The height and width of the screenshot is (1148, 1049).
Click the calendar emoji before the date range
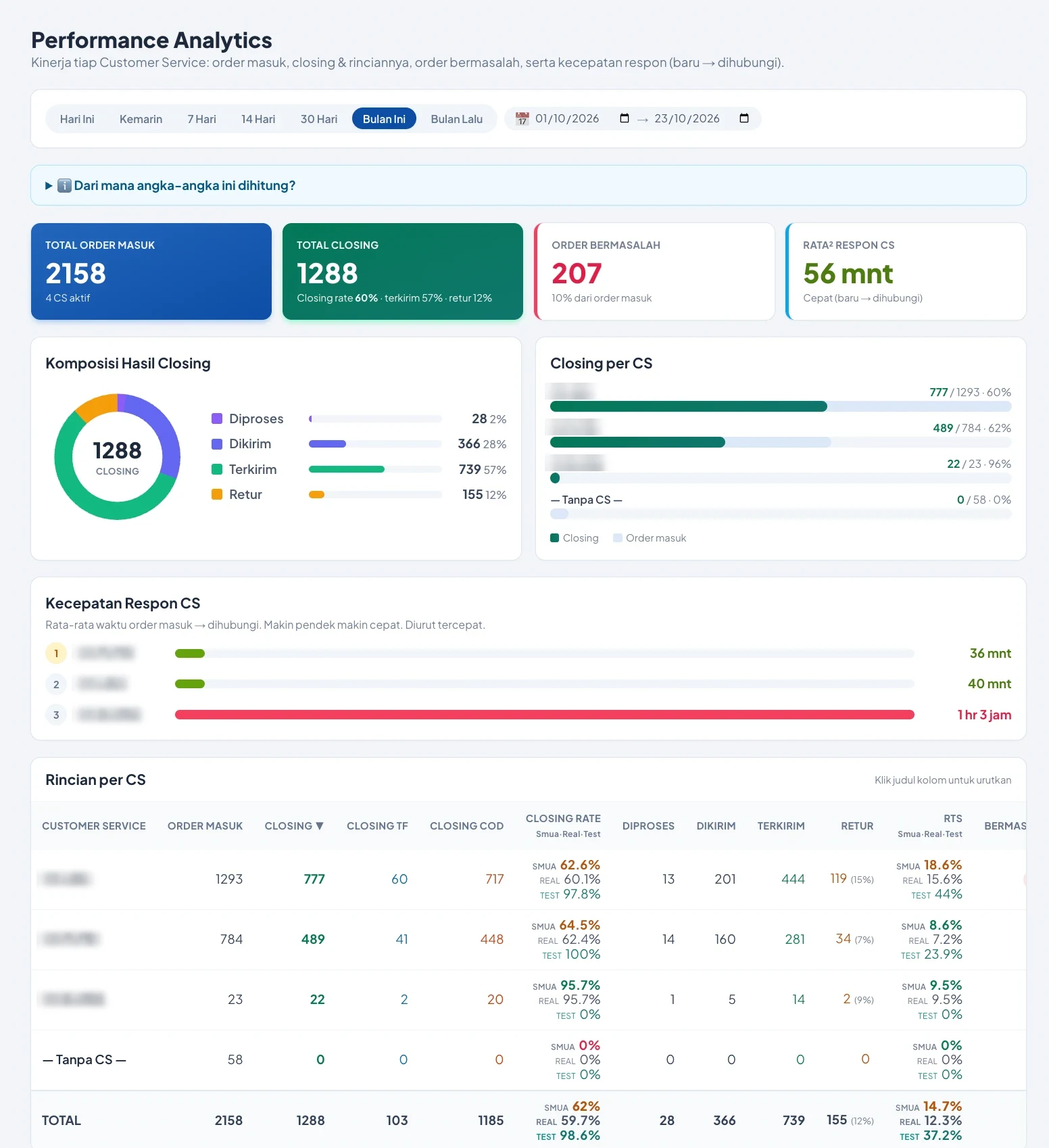coord(522,119)
